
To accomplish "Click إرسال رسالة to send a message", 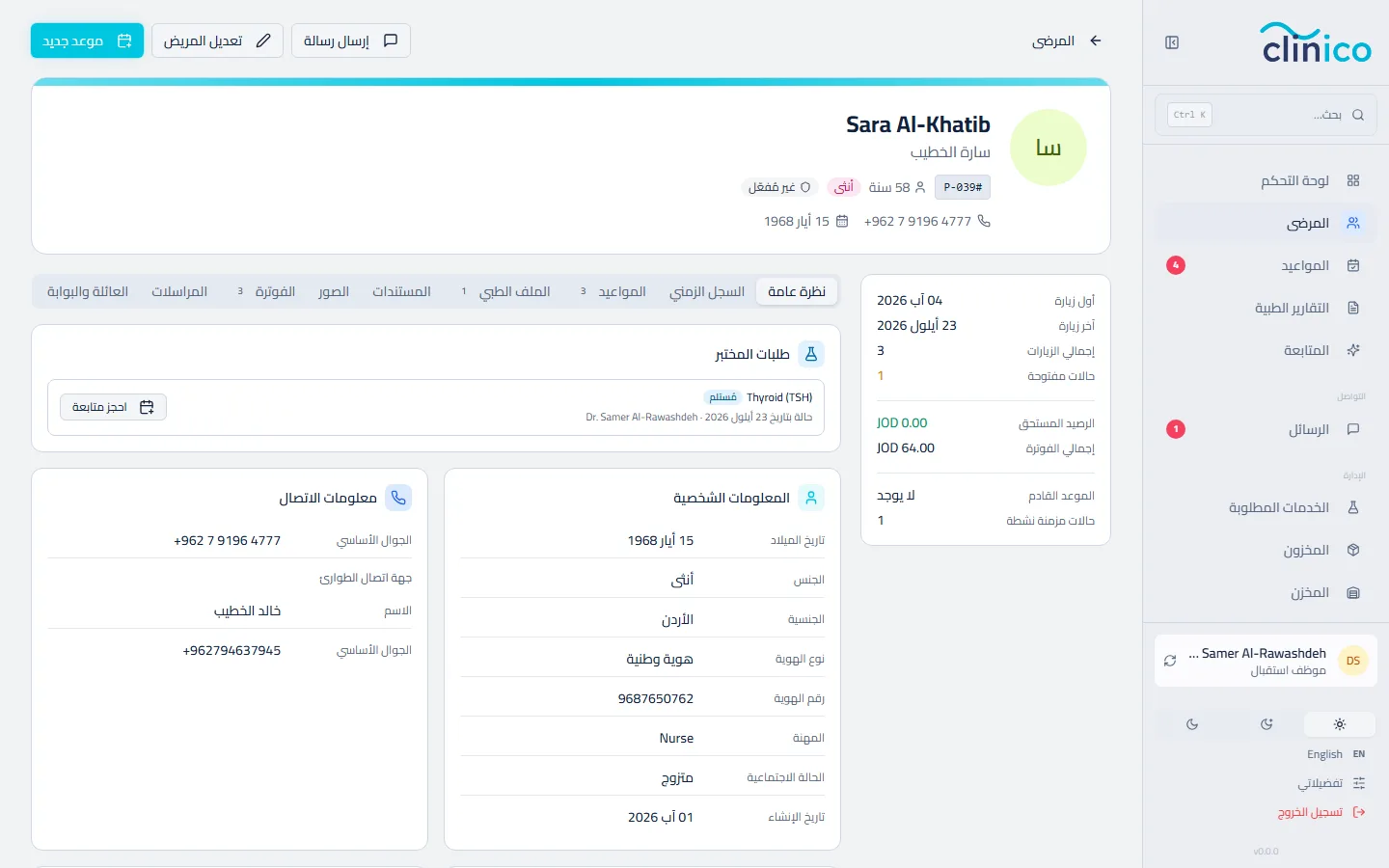I will (351, 41).
